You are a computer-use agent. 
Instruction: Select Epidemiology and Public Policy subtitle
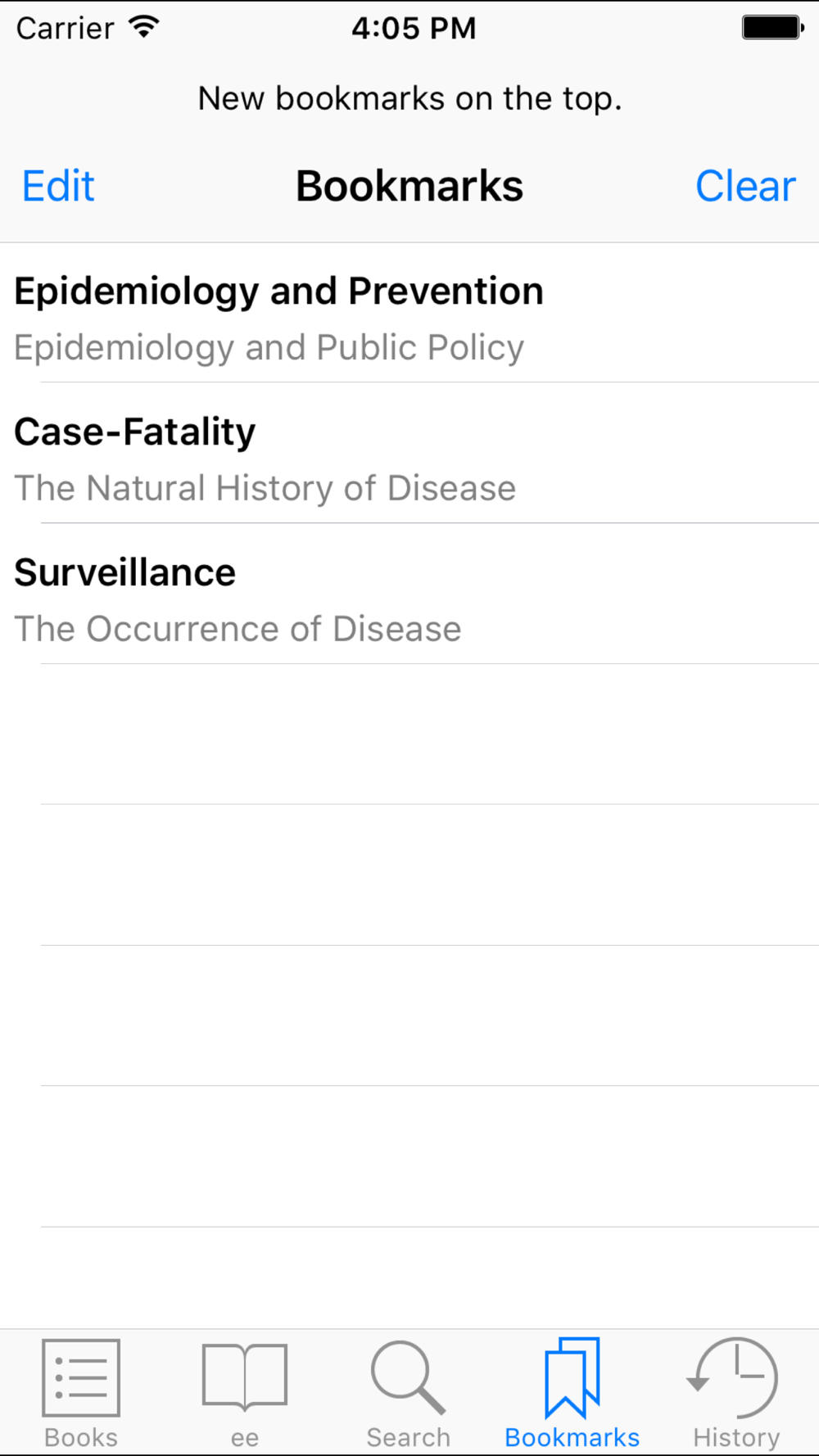click(269, 348)
